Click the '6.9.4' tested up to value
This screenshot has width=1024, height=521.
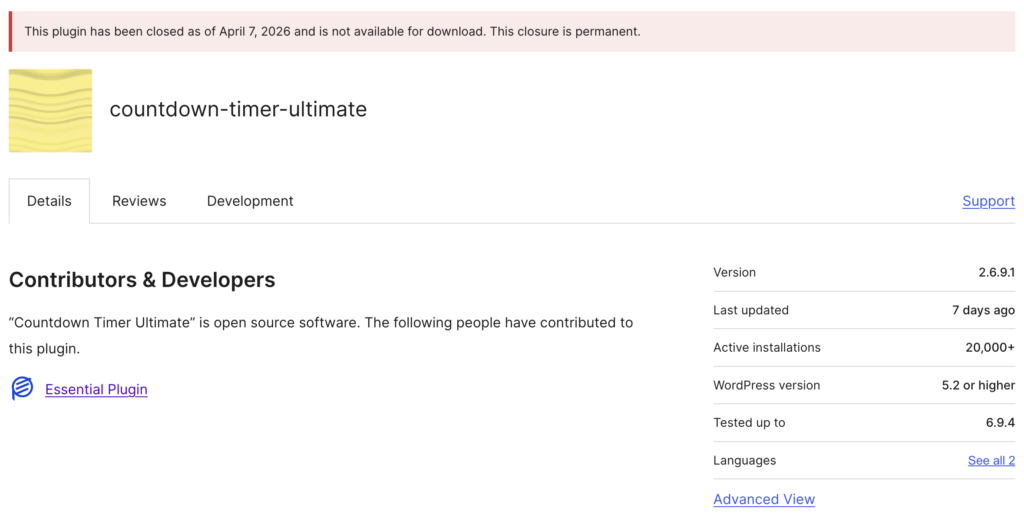point(1000,422)
